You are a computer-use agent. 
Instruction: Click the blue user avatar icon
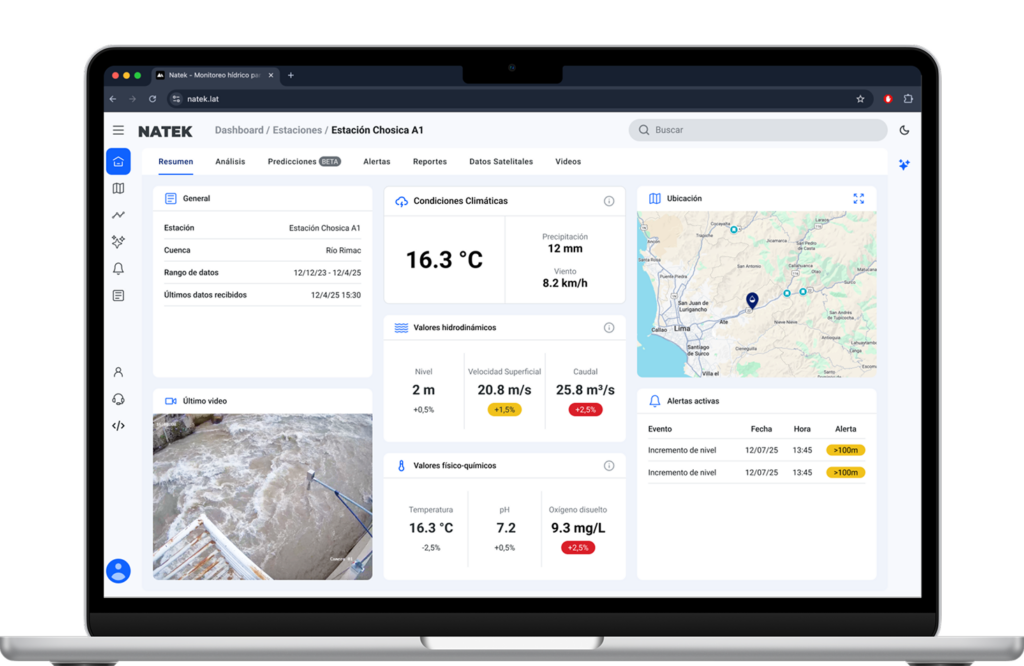[118, 571]
